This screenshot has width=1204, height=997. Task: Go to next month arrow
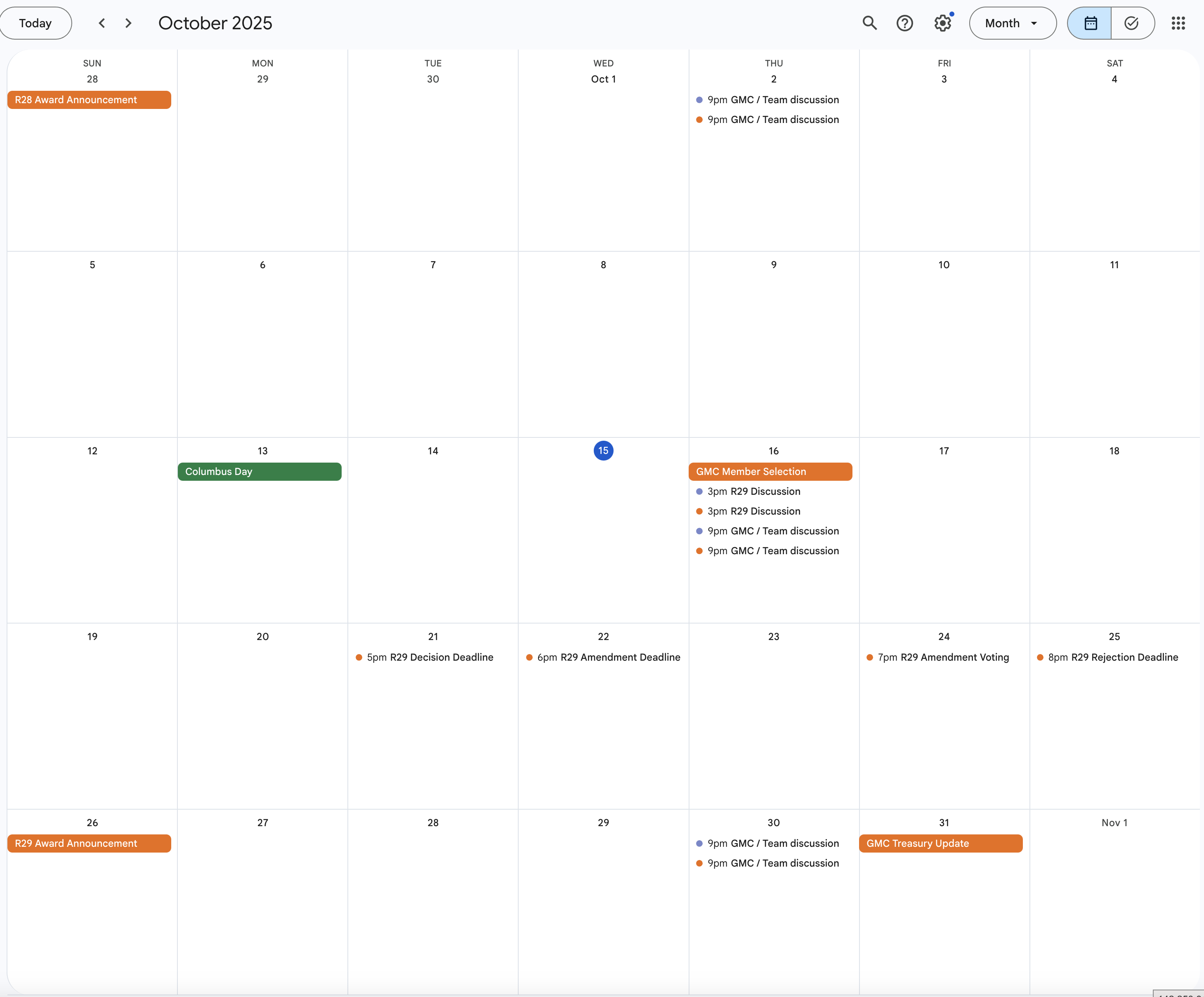[128, 23]
